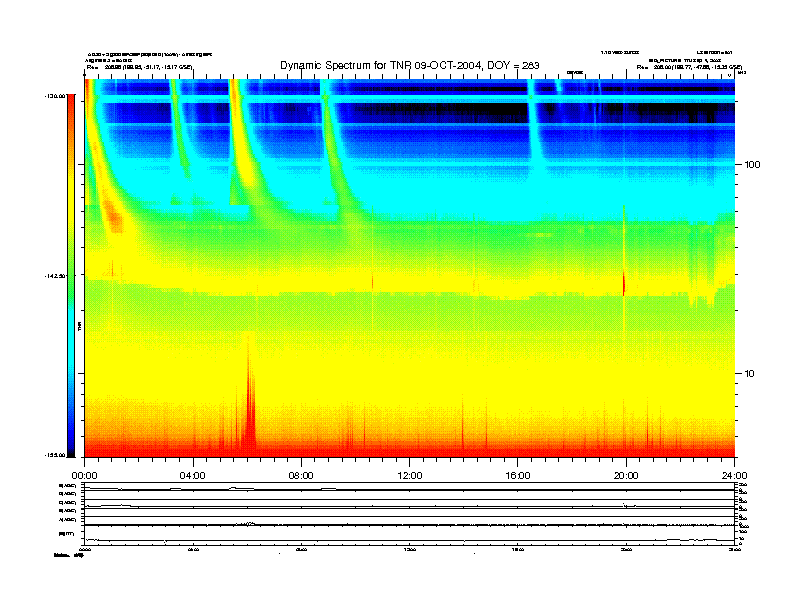Viewport: 792px width, 612px height.
Task: Click the bottom magnetic field trace panel
Action: (409, 535)
